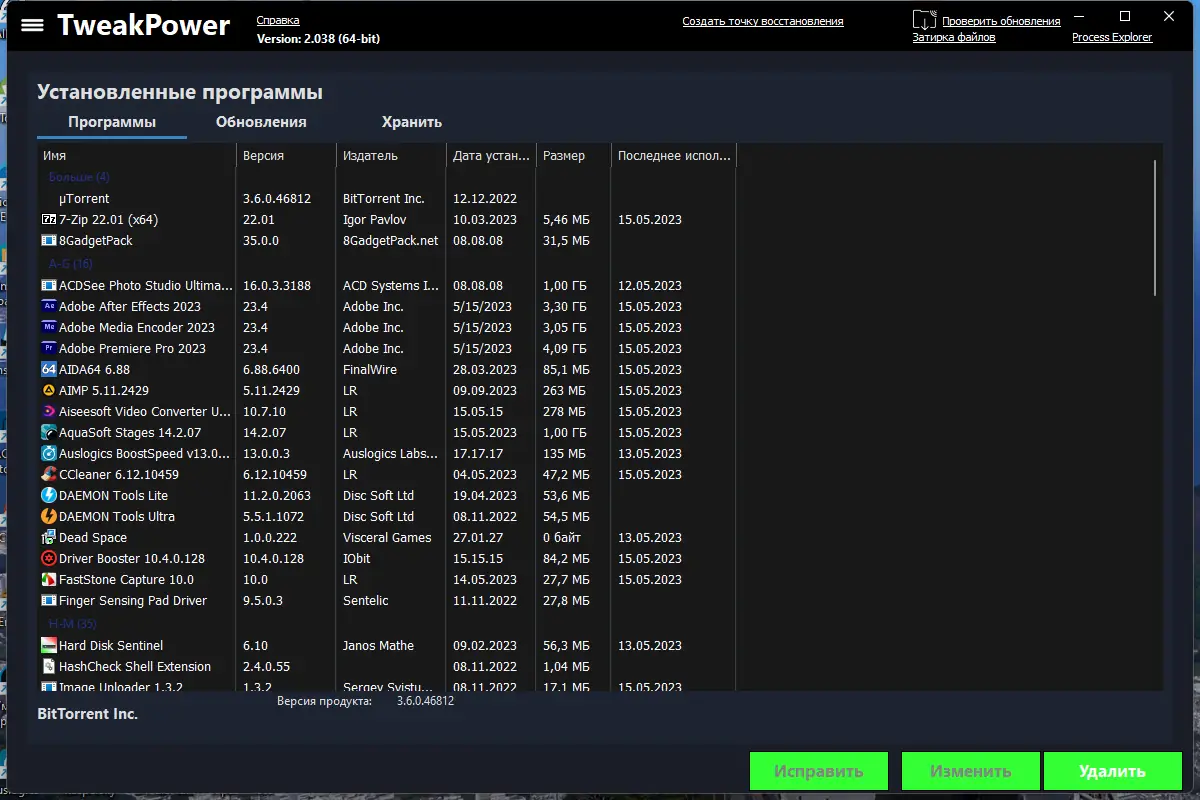Sort by the Издатель column header

click(391, 156)
